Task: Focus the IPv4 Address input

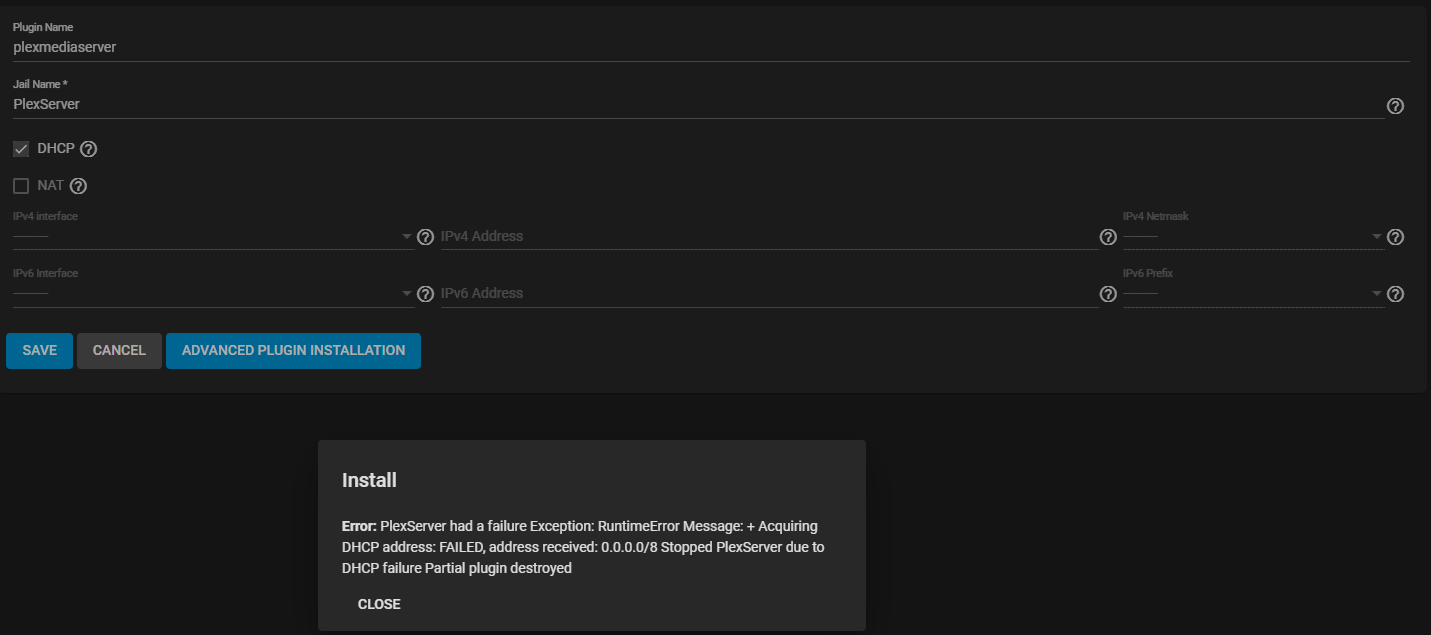Action: coord(769,237)
